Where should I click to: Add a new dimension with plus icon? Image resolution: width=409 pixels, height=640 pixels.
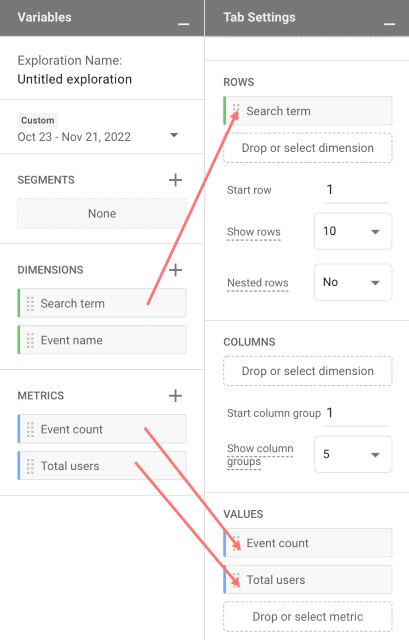(176, 270)
